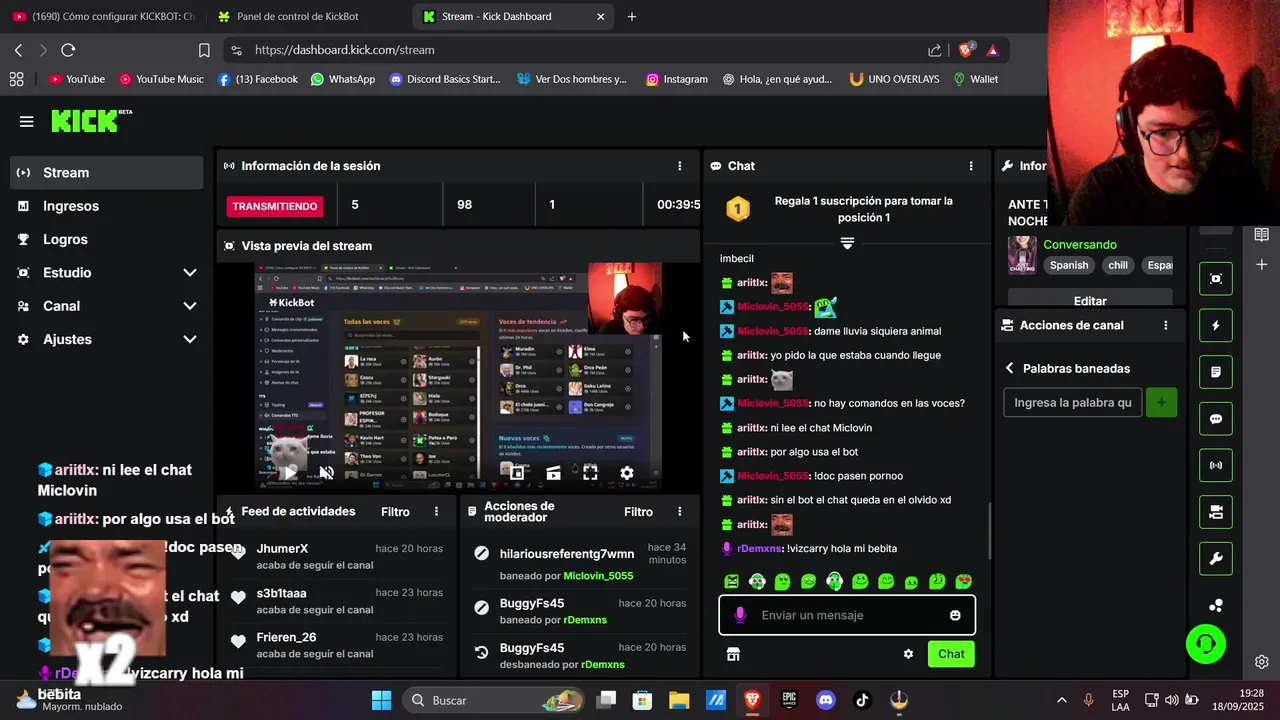Viewport: 1280px width, 720px height.
Task: Open Discord from the taskbar
Action: point(826,700)
